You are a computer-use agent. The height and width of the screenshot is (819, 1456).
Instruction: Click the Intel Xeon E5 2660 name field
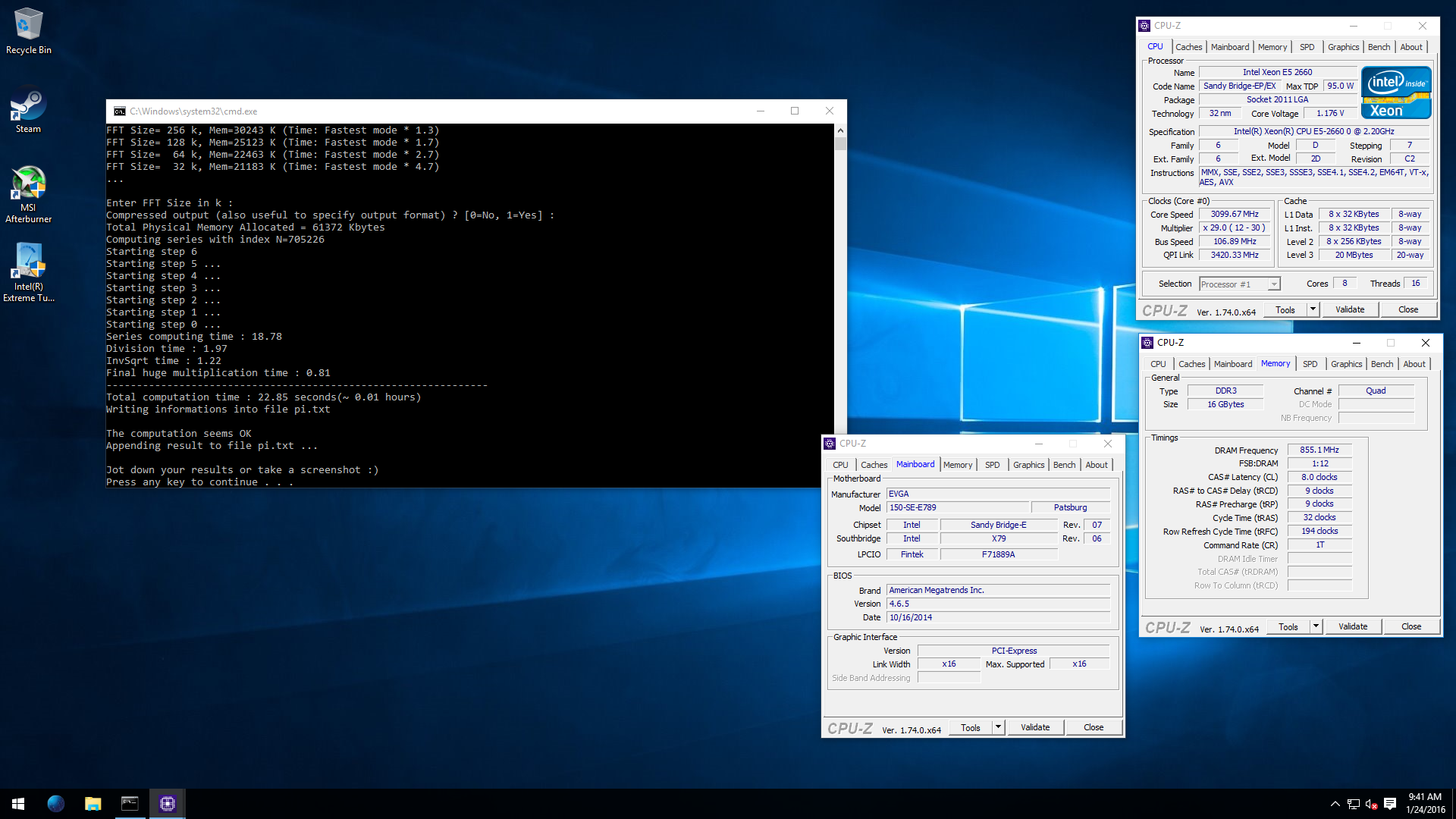pos(1276,73)
